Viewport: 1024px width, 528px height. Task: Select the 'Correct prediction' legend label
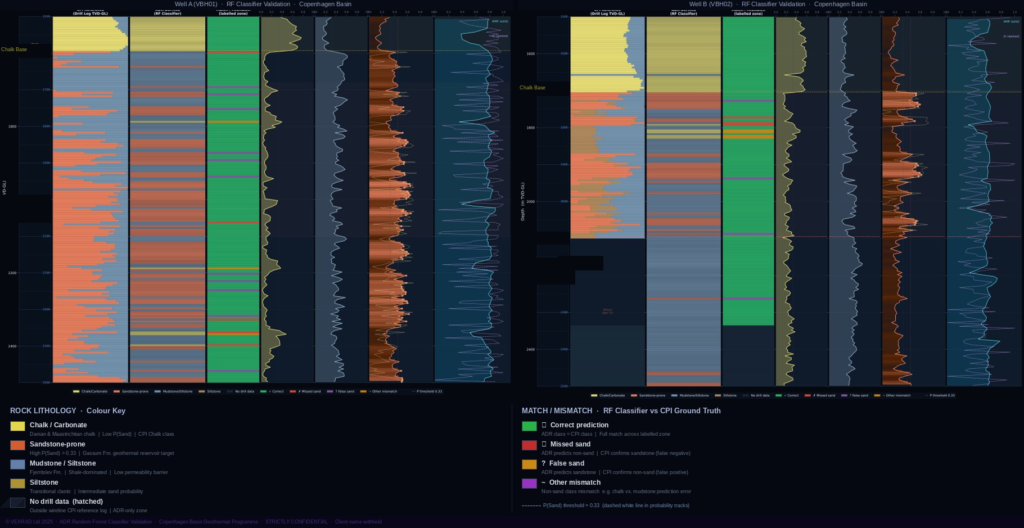click(x=579, y=425)
